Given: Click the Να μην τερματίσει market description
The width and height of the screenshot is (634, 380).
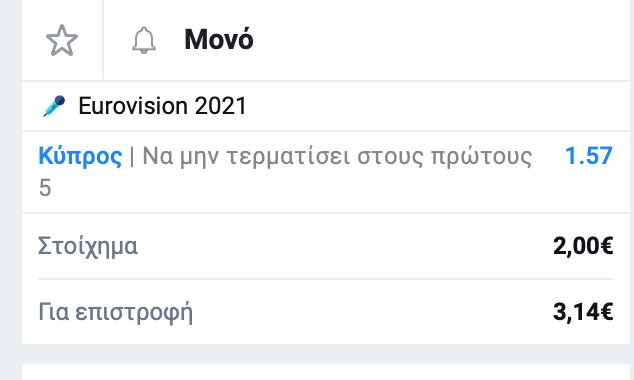Looking at the screenshot, I should [337, 156].
